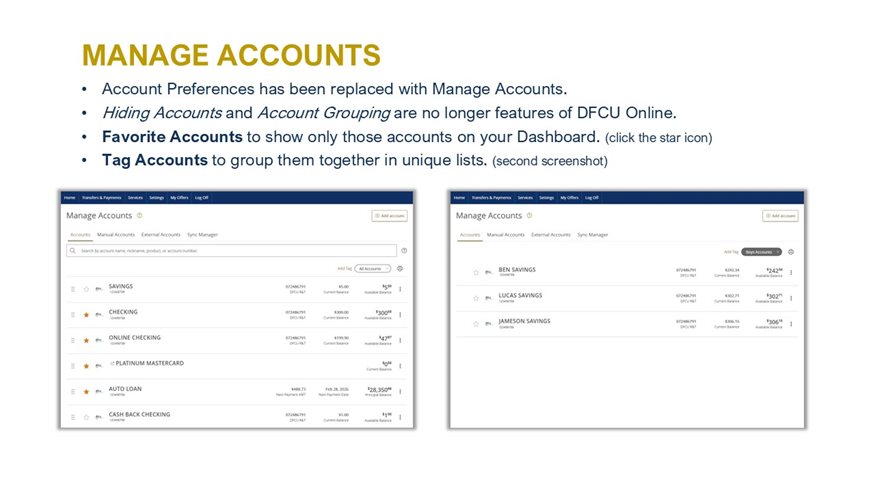The width and height of the screenshot is (875, 492).
Task: Select Accounts tab in left screenshot
Action: (80, 235)
